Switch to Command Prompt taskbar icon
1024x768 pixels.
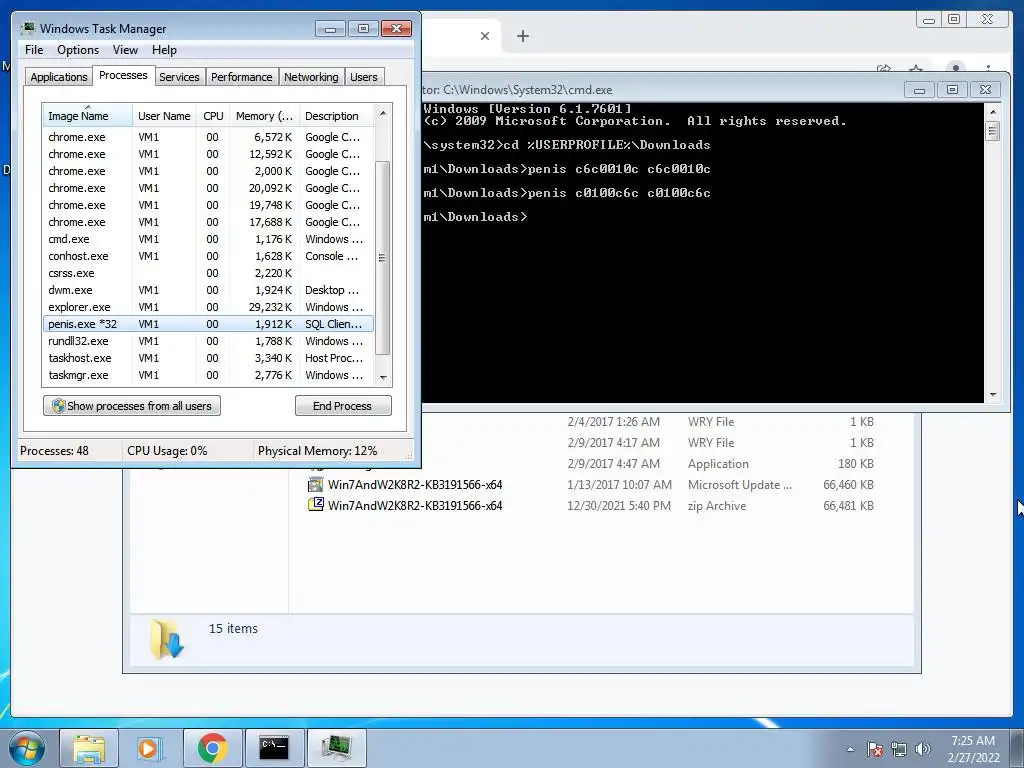[x=274, y=748]
